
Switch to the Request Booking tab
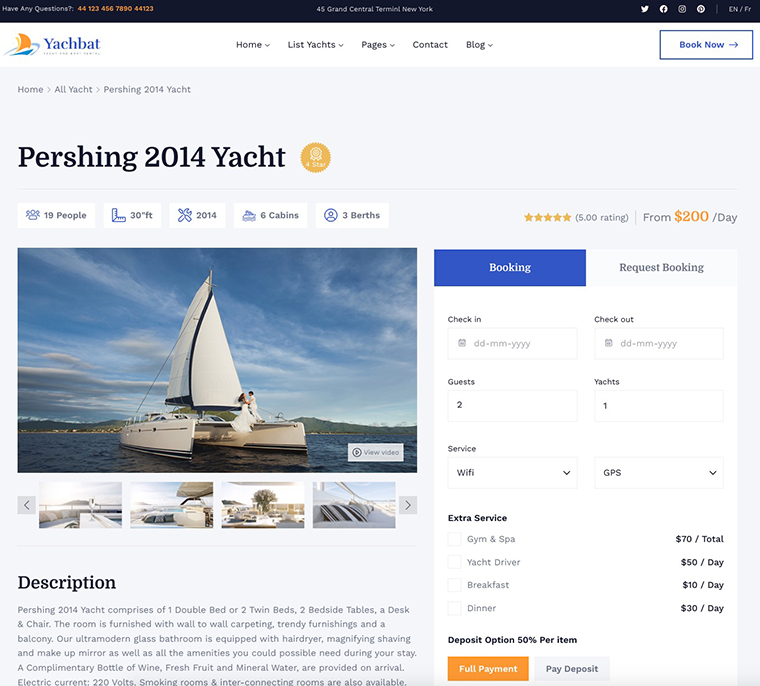point(661,268)
